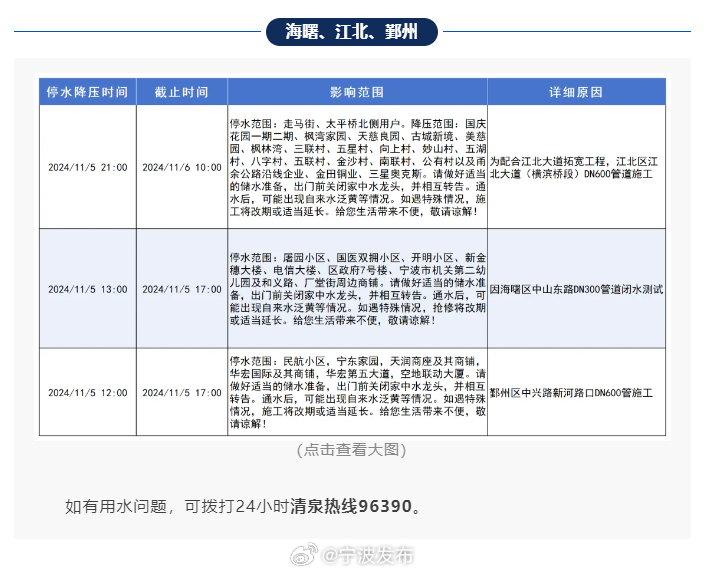The height and width of the screenshot is (574, 708).
Task: Click the 截止时间 column header
Action: [182, 92]
